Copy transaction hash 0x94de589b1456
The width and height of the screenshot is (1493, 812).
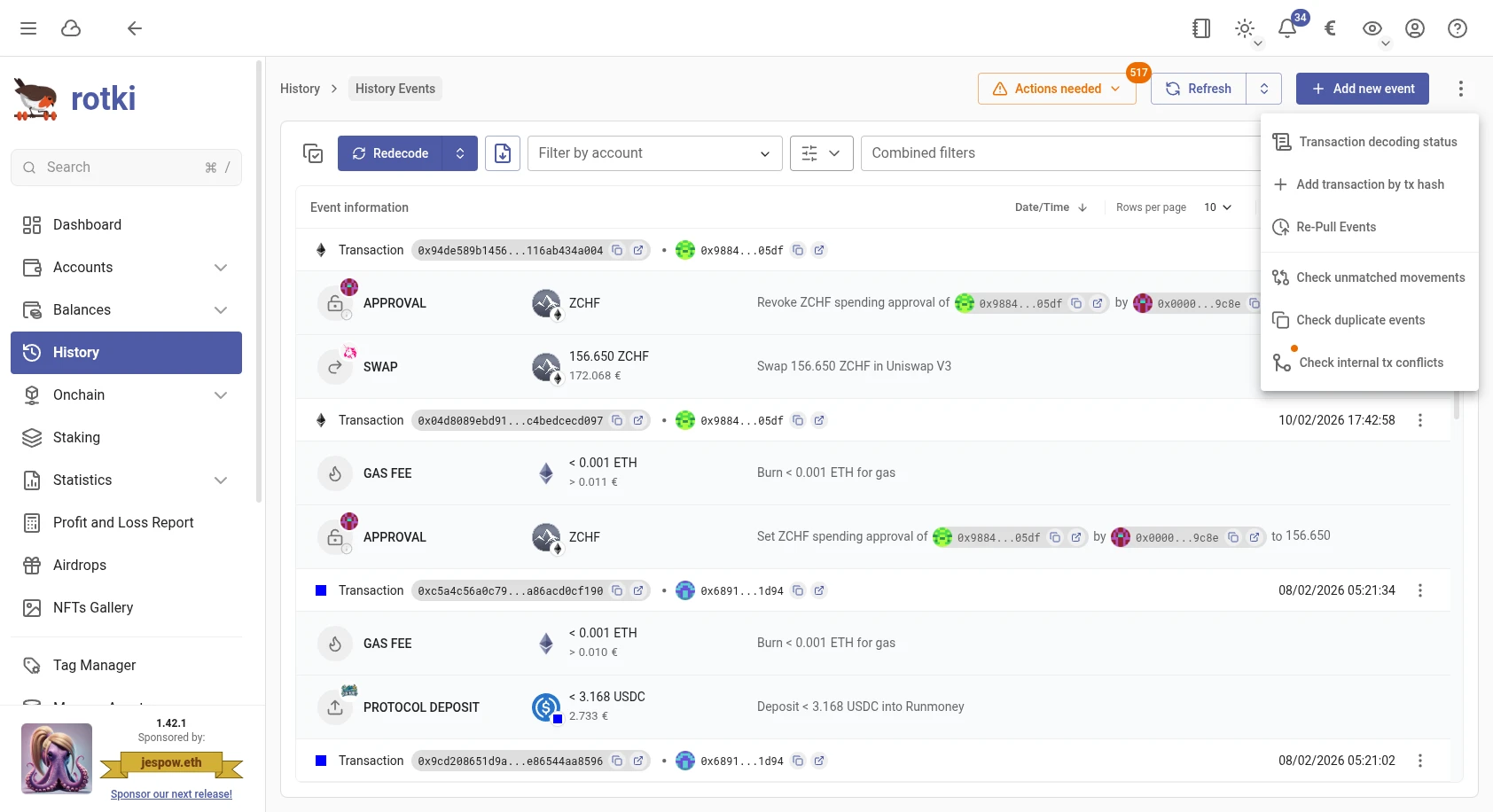pos(618,250)
